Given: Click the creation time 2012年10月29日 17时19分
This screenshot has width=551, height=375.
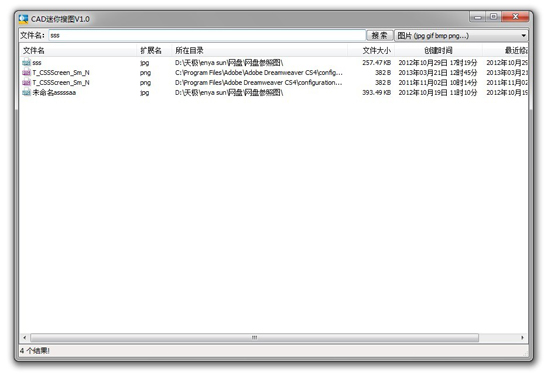Looking at the screenshot, I should (438, 63).
